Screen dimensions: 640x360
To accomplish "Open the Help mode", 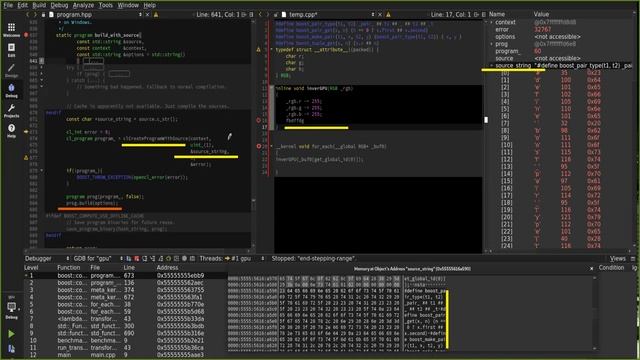I will click(x=11, y=131).
